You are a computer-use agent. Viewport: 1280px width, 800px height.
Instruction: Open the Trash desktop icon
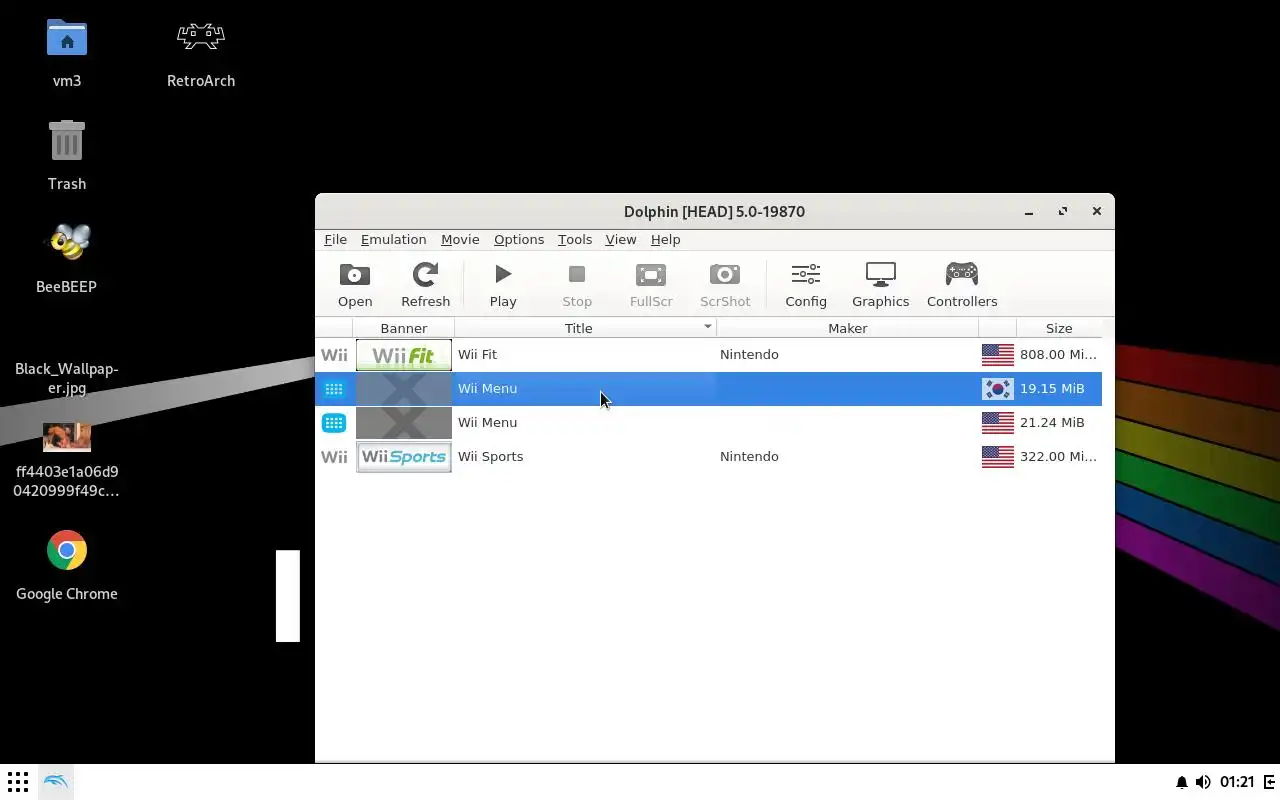67,141
